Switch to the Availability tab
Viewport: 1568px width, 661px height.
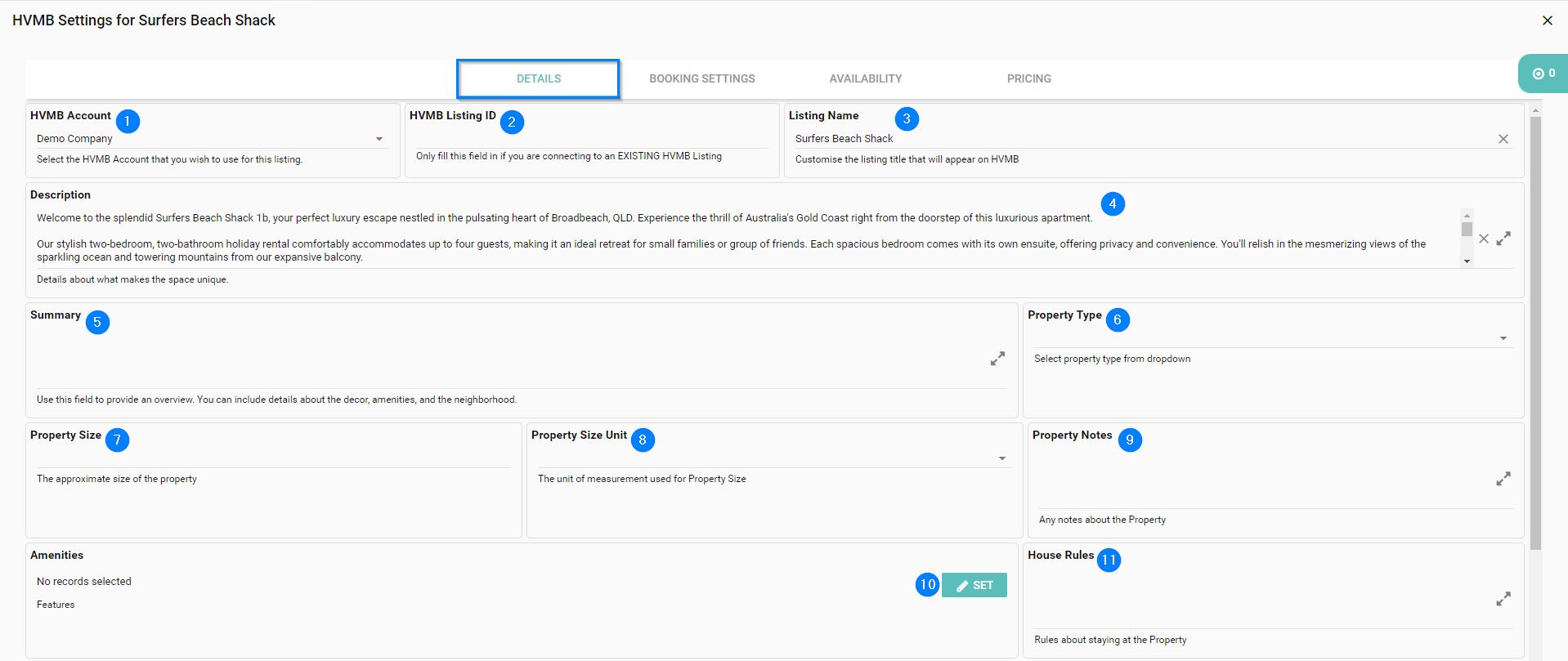pyautogui.click(x=865, y=78)
